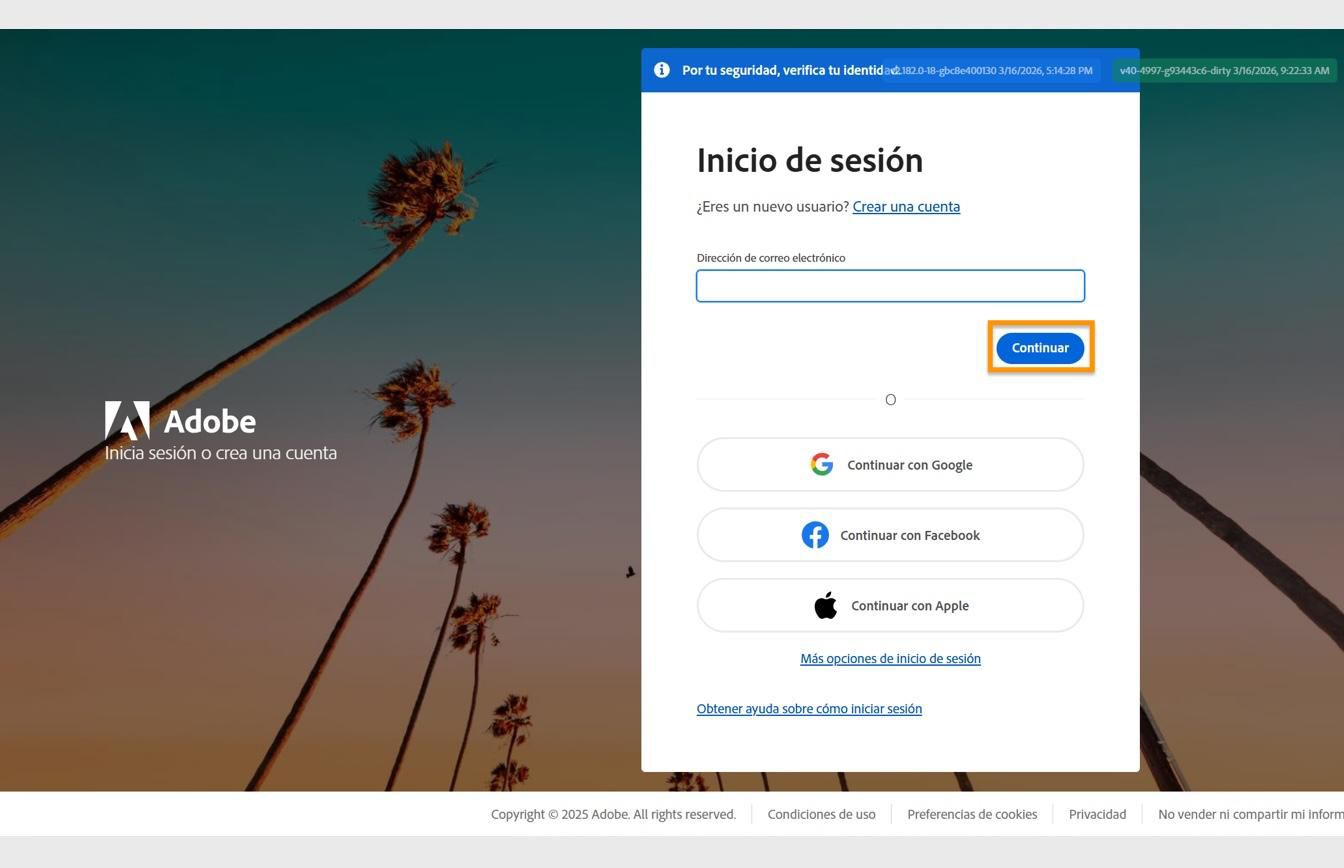Image resolution: width=1344 pixels, height=868 pixels.
Task: Open the Crear una cuenta link
Action: click(x=906, y=206)
